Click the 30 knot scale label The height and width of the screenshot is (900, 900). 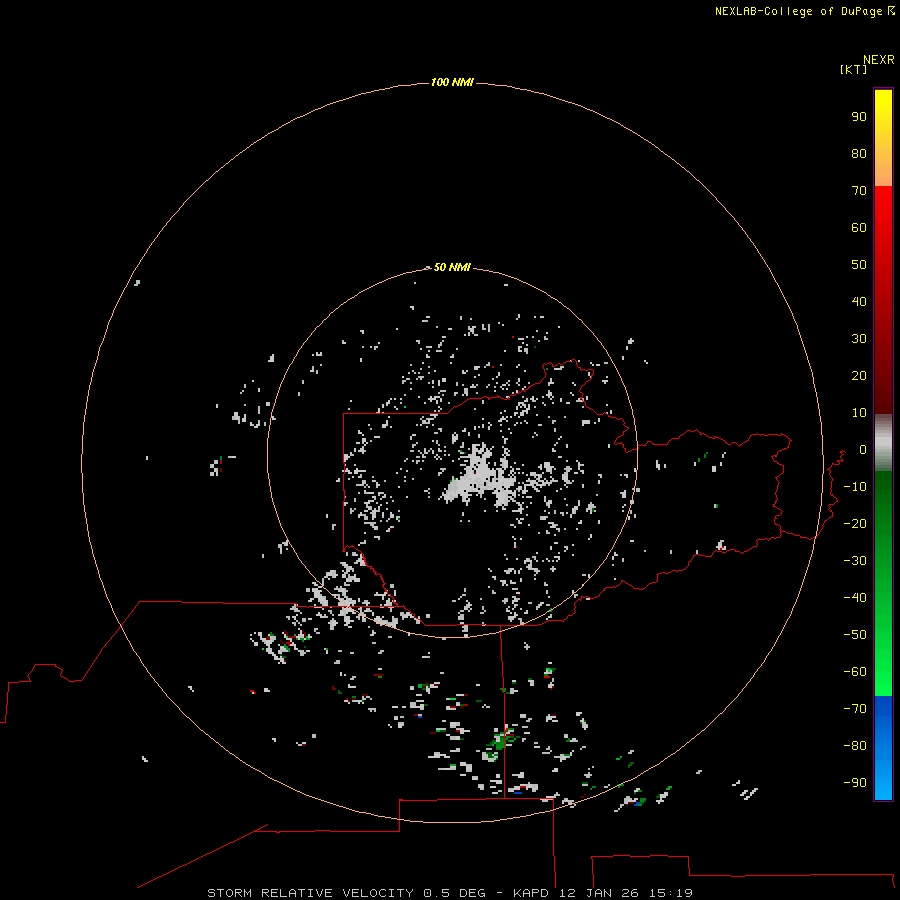(859, 339)
